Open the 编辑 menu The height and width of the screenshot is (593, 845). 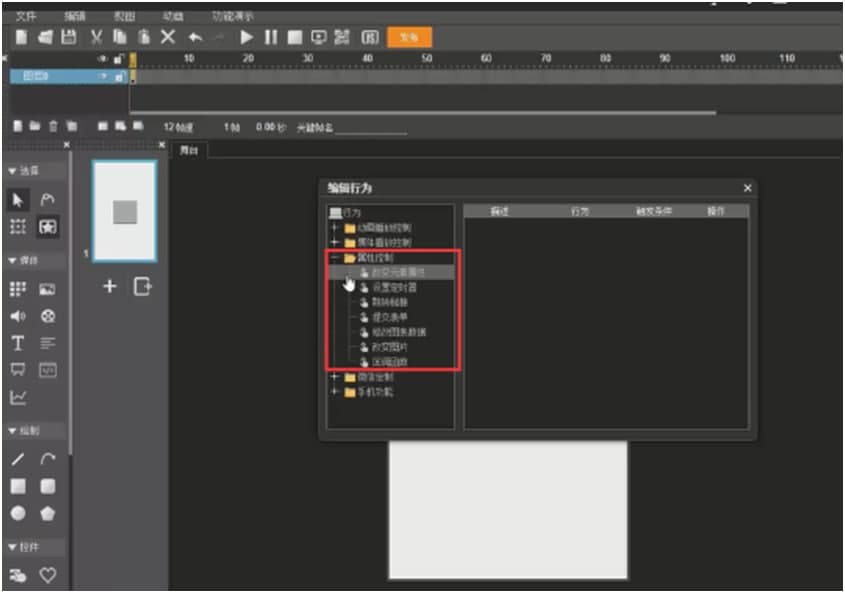click(75, 16)
